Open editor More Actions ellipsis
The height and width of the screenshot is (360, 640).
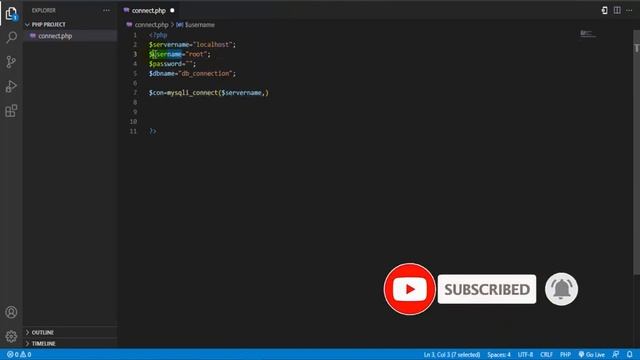coord(629,10)
